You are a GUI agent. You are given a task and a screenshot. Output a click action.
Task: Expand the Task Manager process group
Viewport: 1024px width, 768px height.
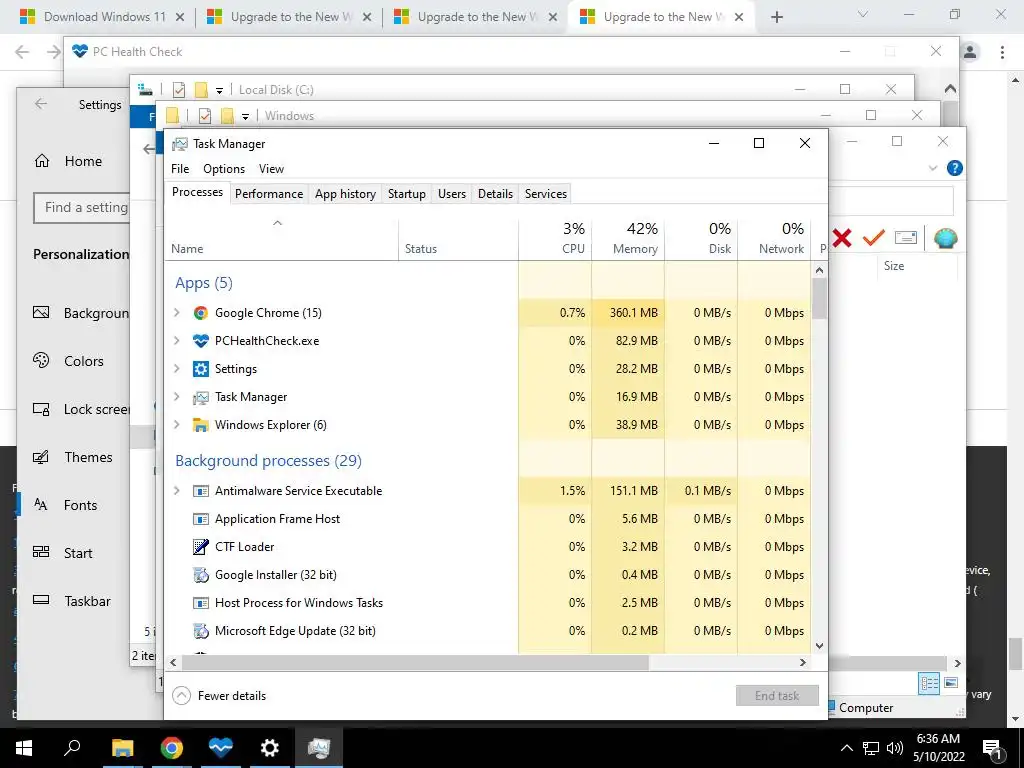[176, 397]
